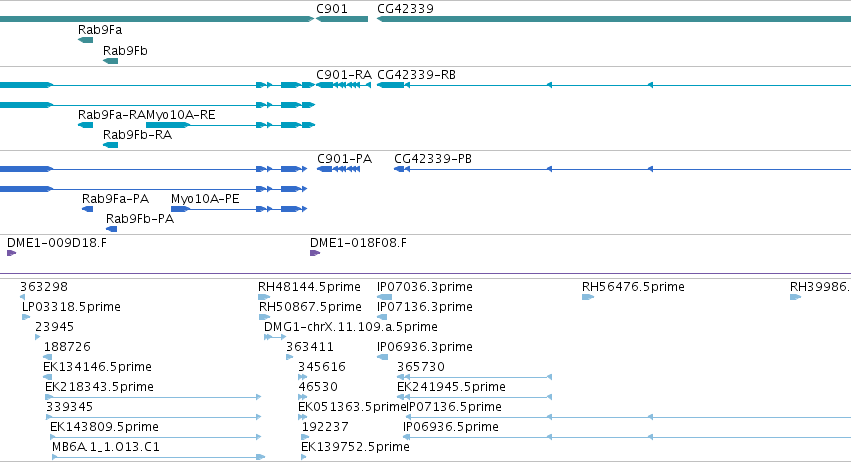
Task: Select the RH48144.5prime EST label
Action: (x=309, y=287)
